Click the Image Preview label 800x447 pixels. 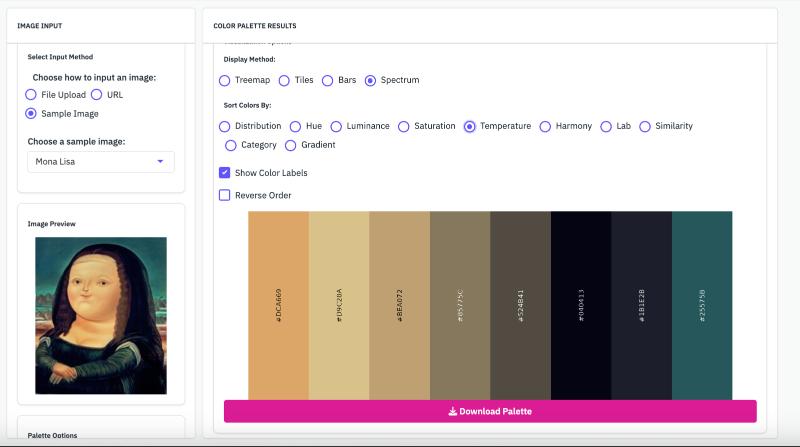coord(52,224)
